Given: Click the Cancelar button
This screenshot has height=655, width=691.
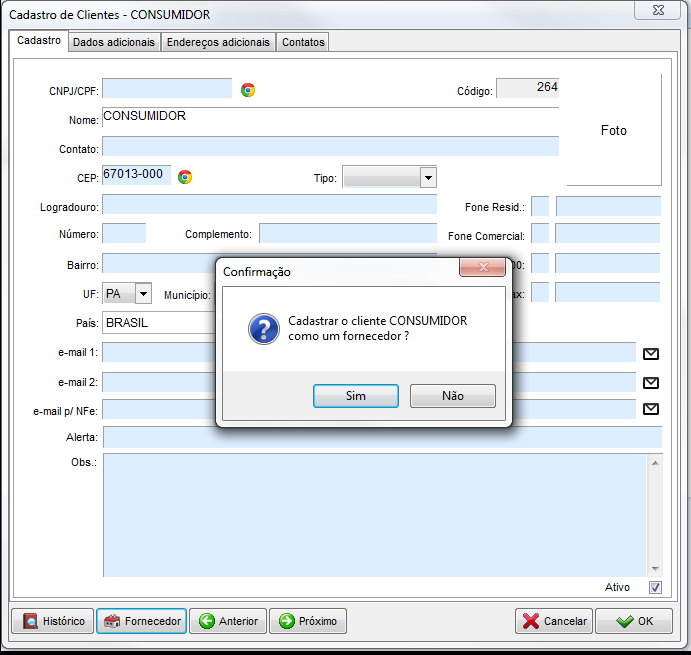Looking at the screenshot, I should [553, 621].
